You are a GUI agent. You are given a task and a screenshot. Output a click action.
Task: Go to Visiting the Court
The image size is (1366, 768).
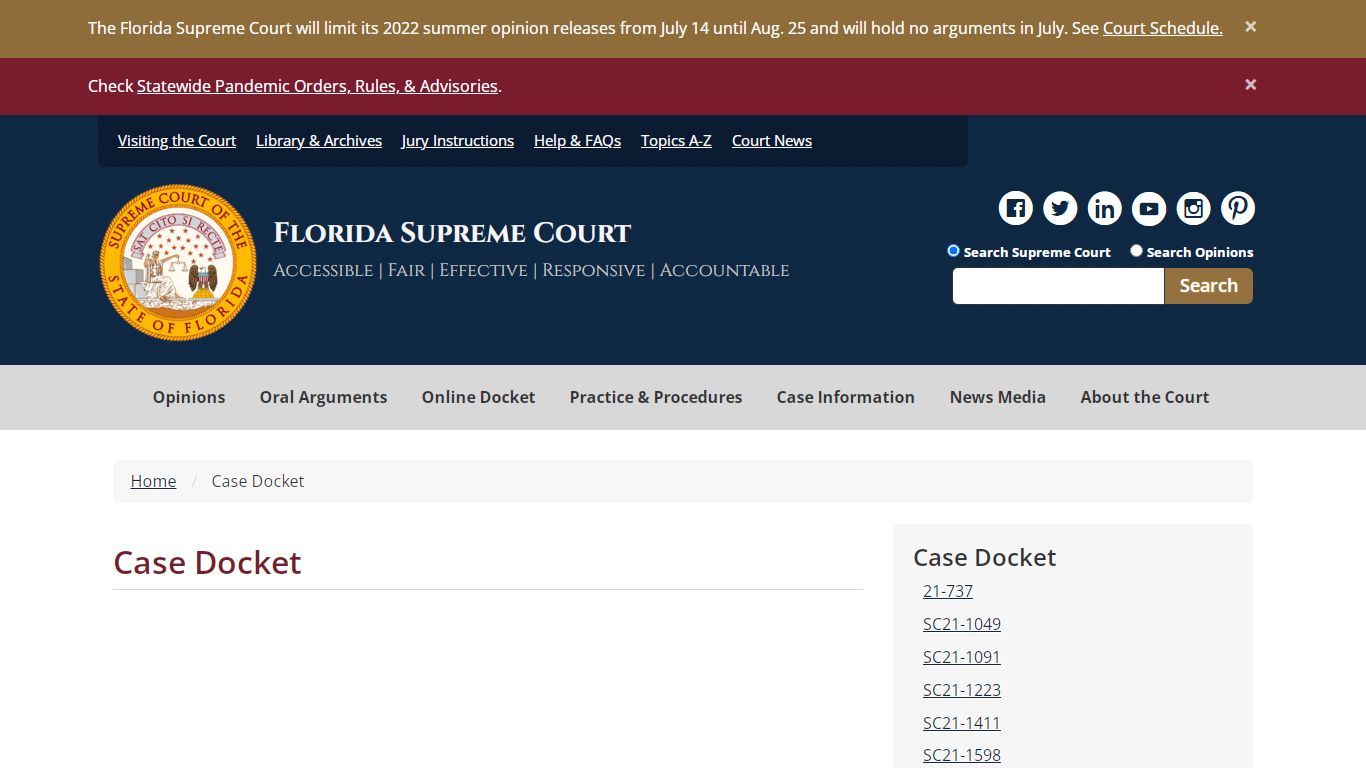click(177, 141)
